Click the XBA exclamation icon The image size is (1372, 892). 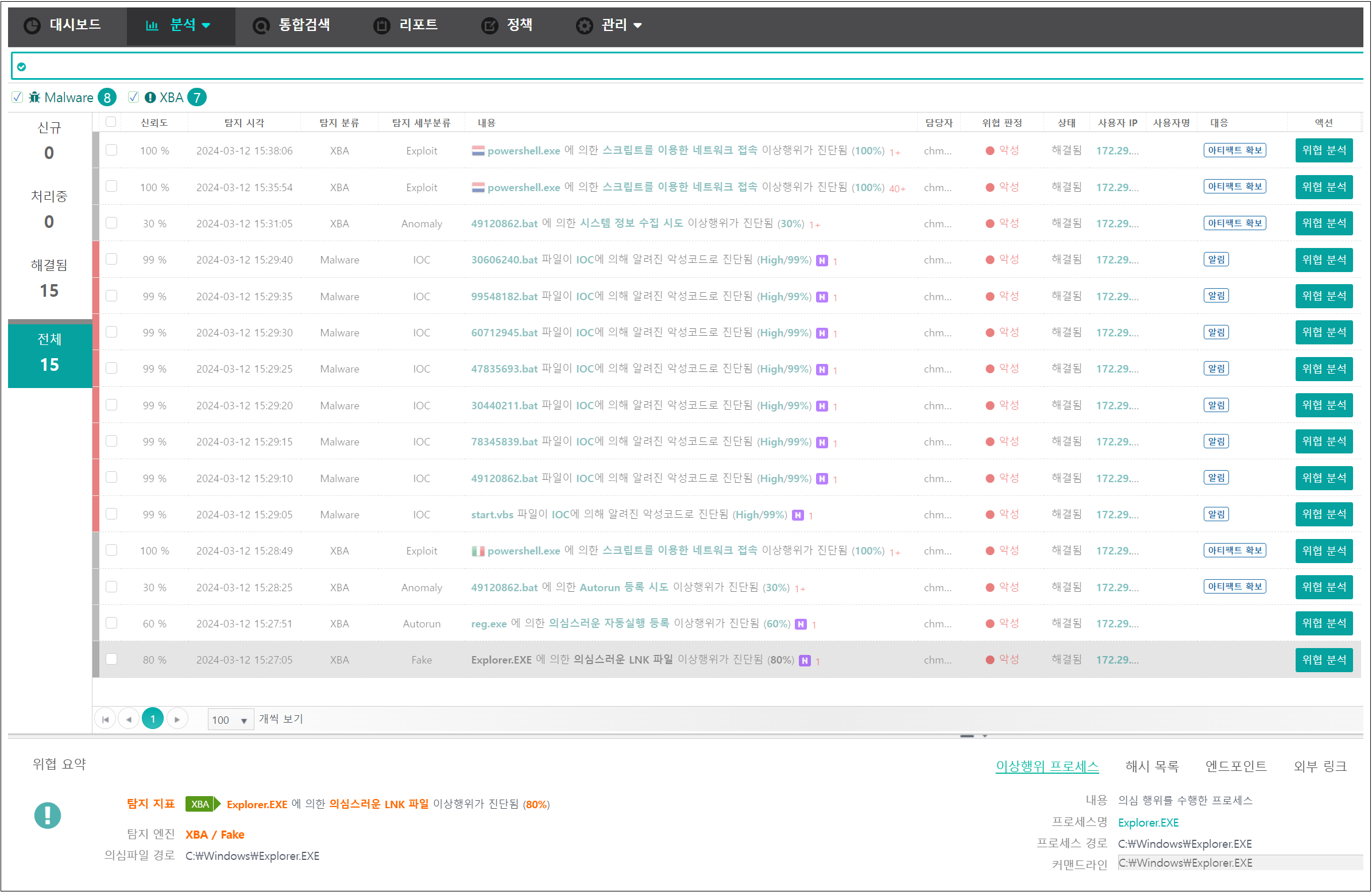150,98
